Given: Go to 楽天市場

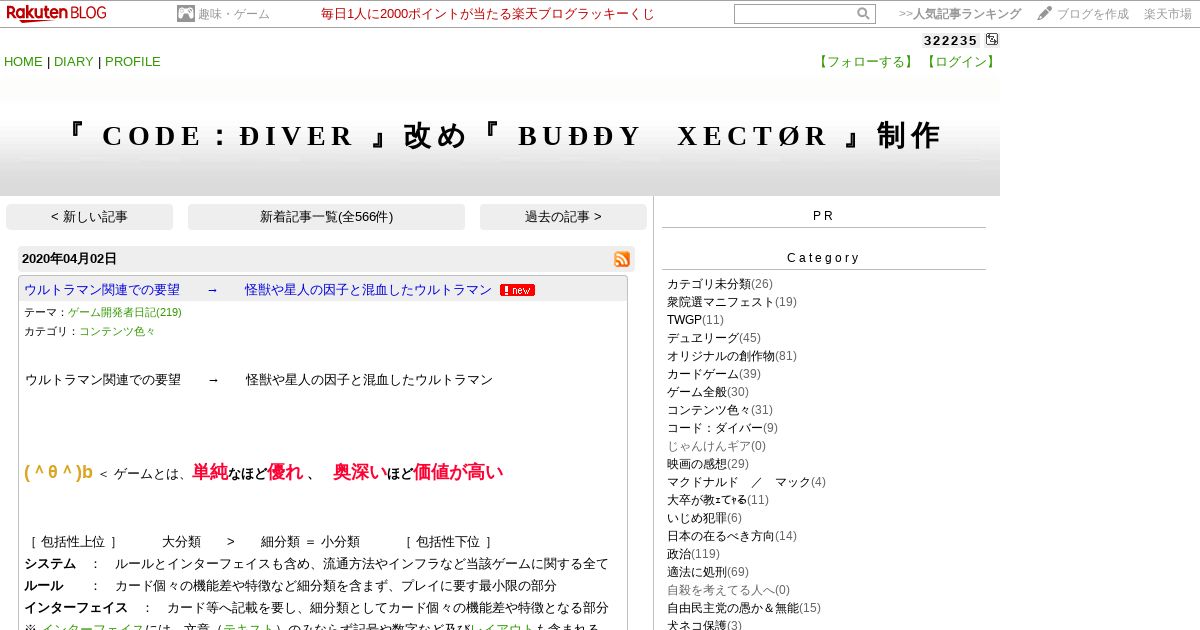Looking at the screenshot, I should coord(1168,14).
